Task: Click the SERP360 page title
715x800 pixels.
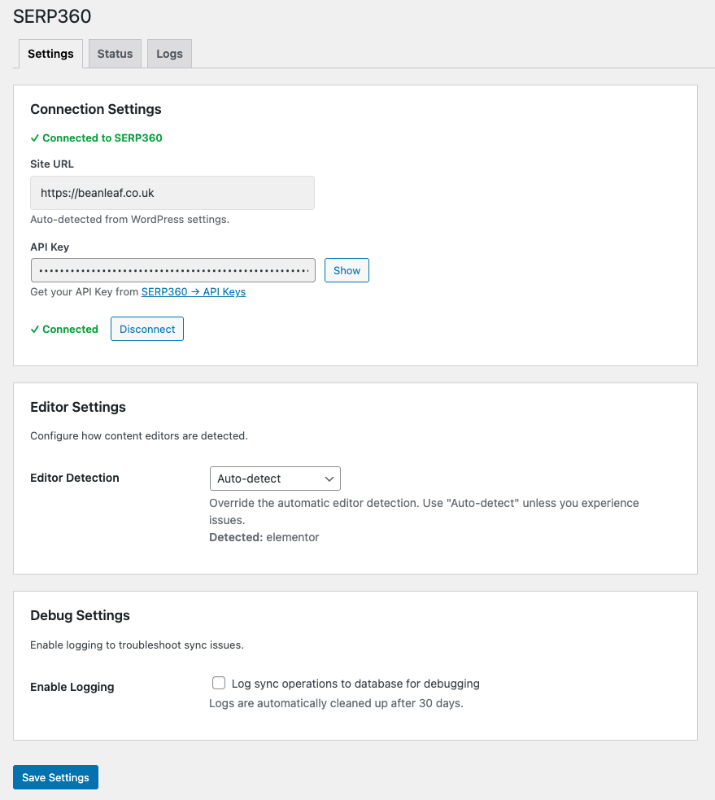Action: pyautogui.click(x=52, y=16)
